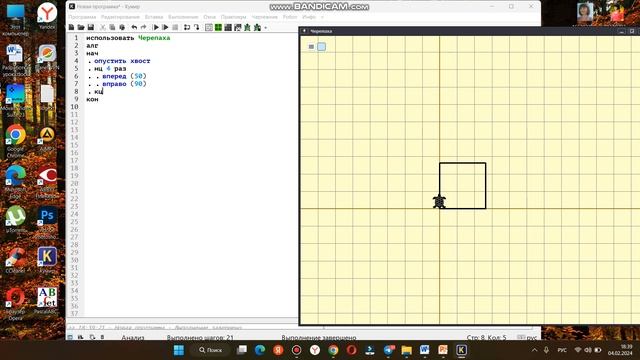Viewport: 640px width, 360px height.
Task: Open the dark grid actor icon next to the green one
Action: point(228,27)
